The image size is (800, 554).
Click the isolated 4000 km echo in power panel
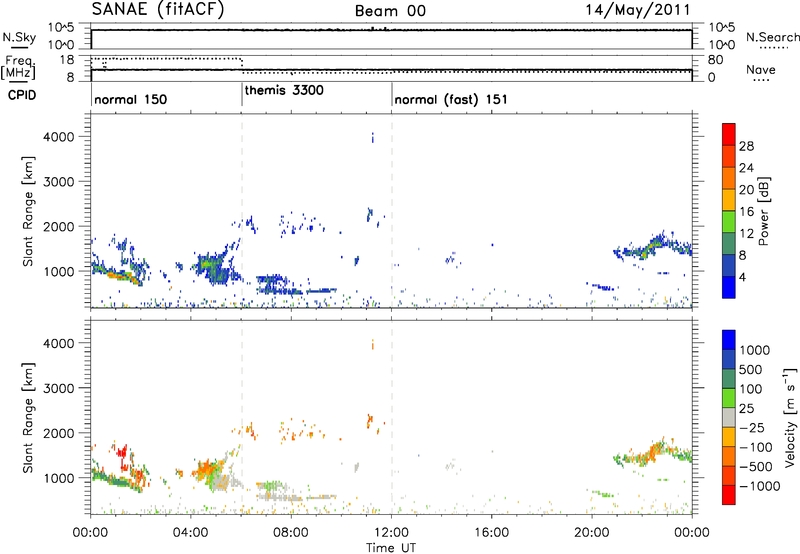[373, 137]
